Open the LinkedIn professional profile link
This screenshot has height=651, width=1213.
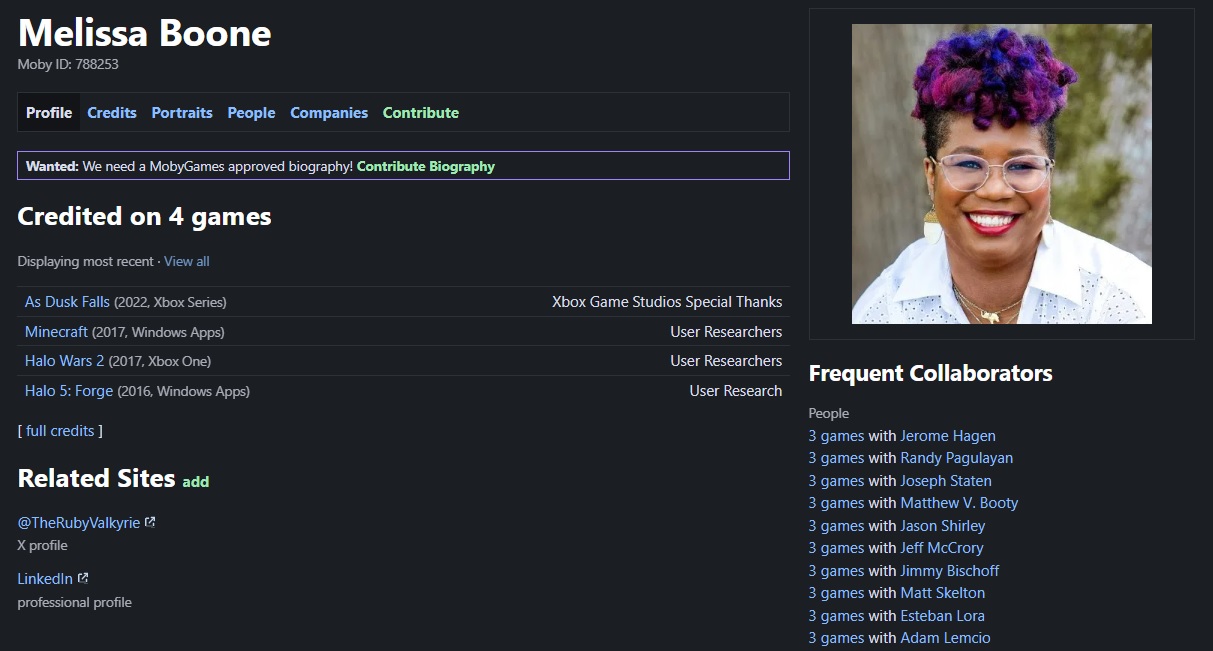[45, 578]
